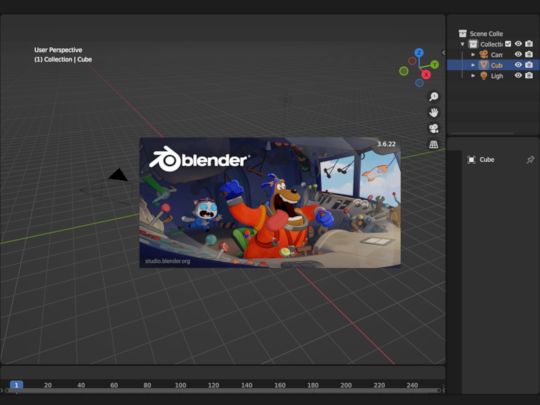Screen dimensions: 540x405
Task: Toggle camera view with the camera icon
Action: click(434, 128)
